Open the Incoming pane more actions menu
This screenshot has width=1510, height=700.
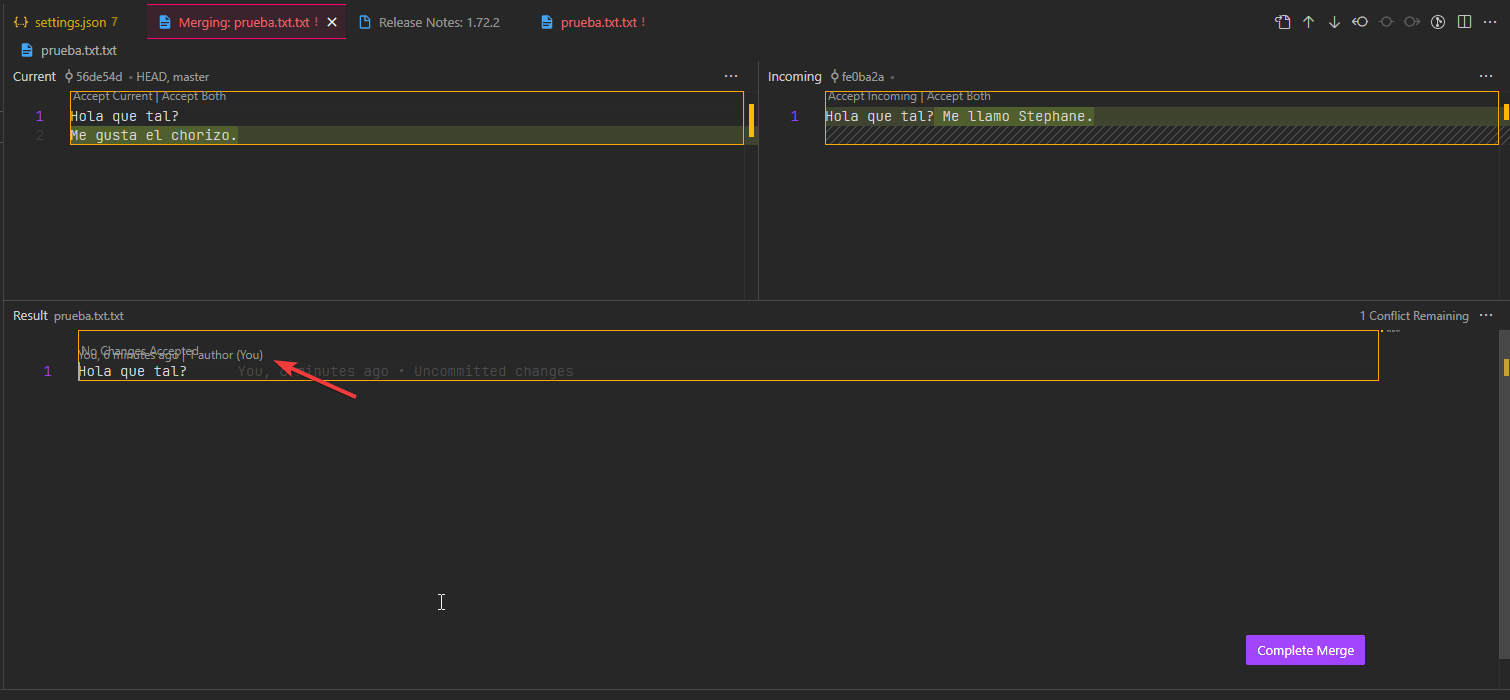click(1485, 76)
